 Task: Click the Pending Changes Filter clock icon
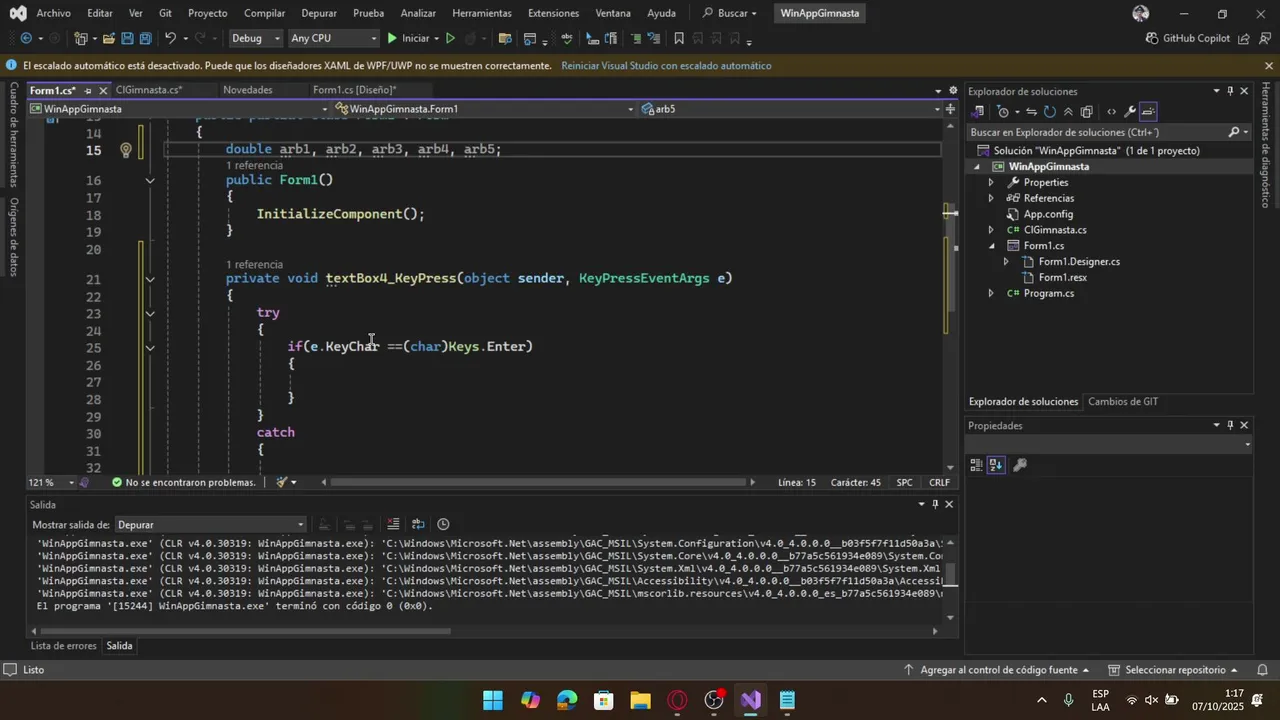pos(1003,111)
